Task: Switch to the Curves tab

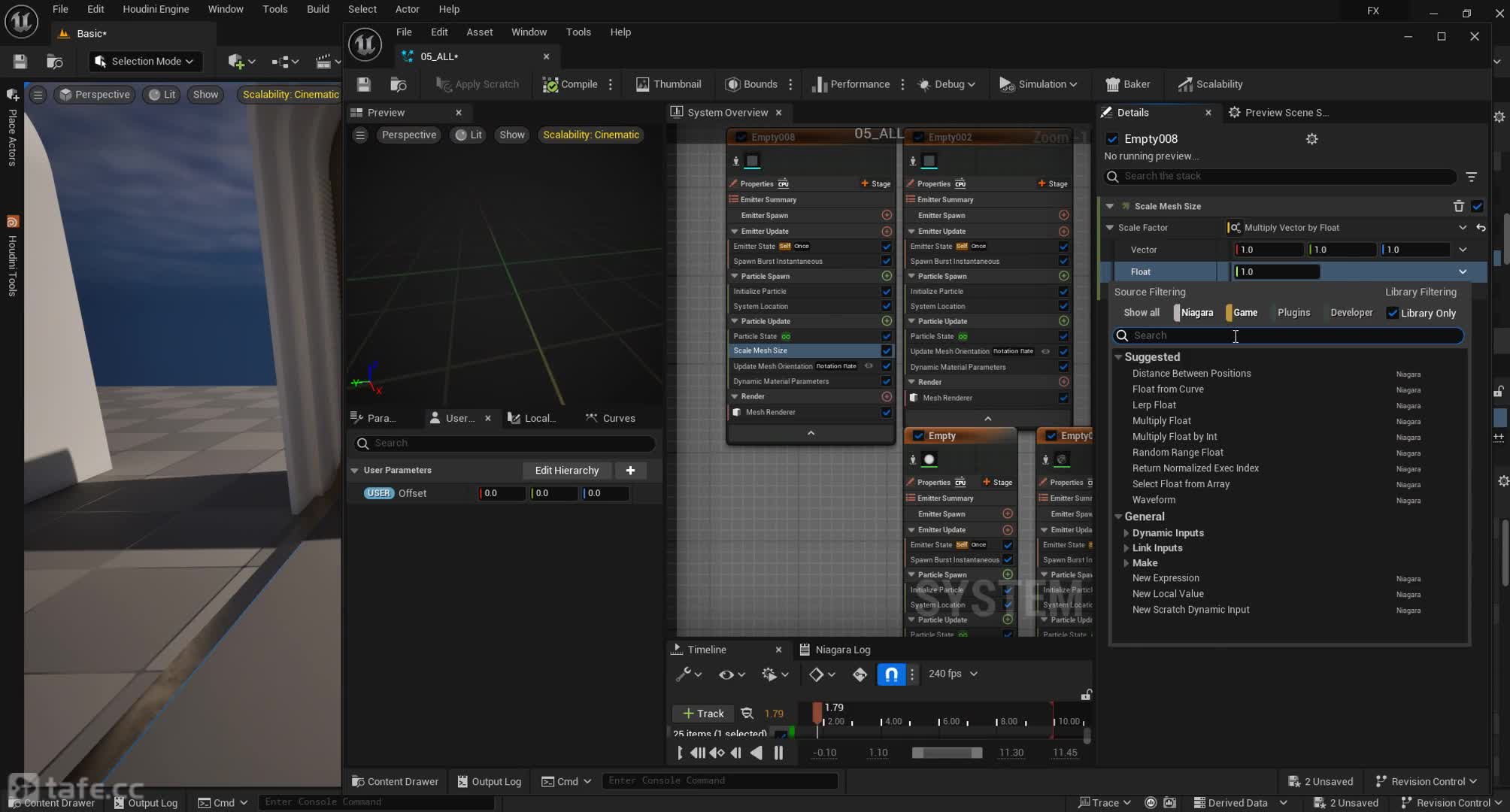Action: pos(611,419)
